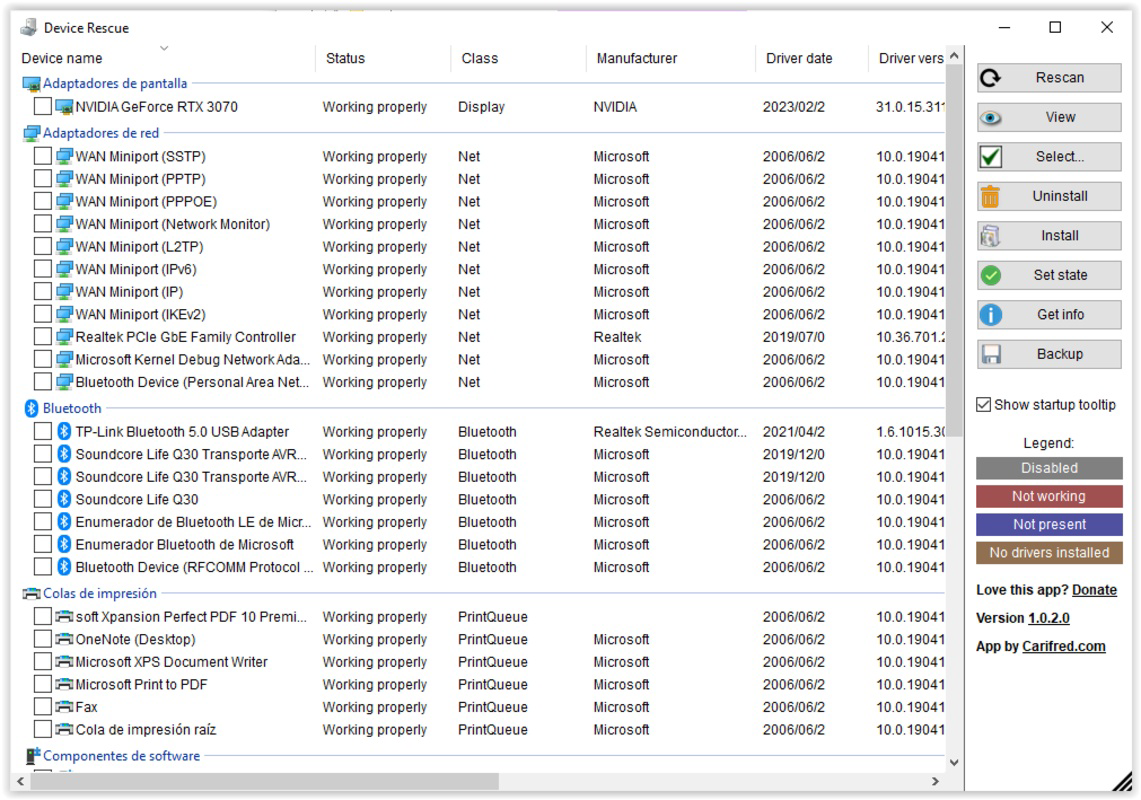Click the WAN Miniport (L2TP) network icon
The height and width of the screenshot is (800, 1141).
(x=64, y=247)
